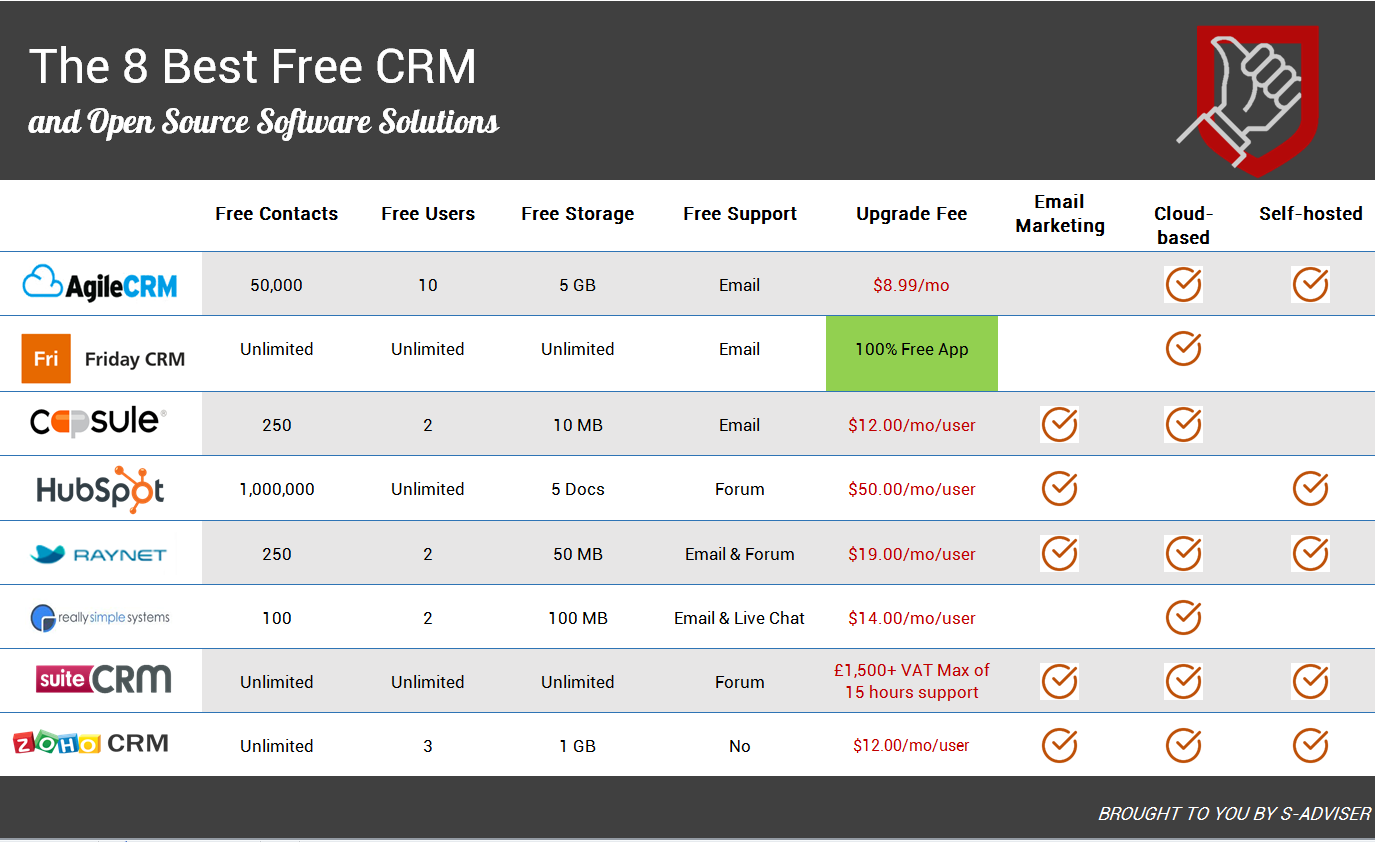Click the 'Brought to you by S-Adviser' text
1375x842 pixels.
tap(1234, 814)
